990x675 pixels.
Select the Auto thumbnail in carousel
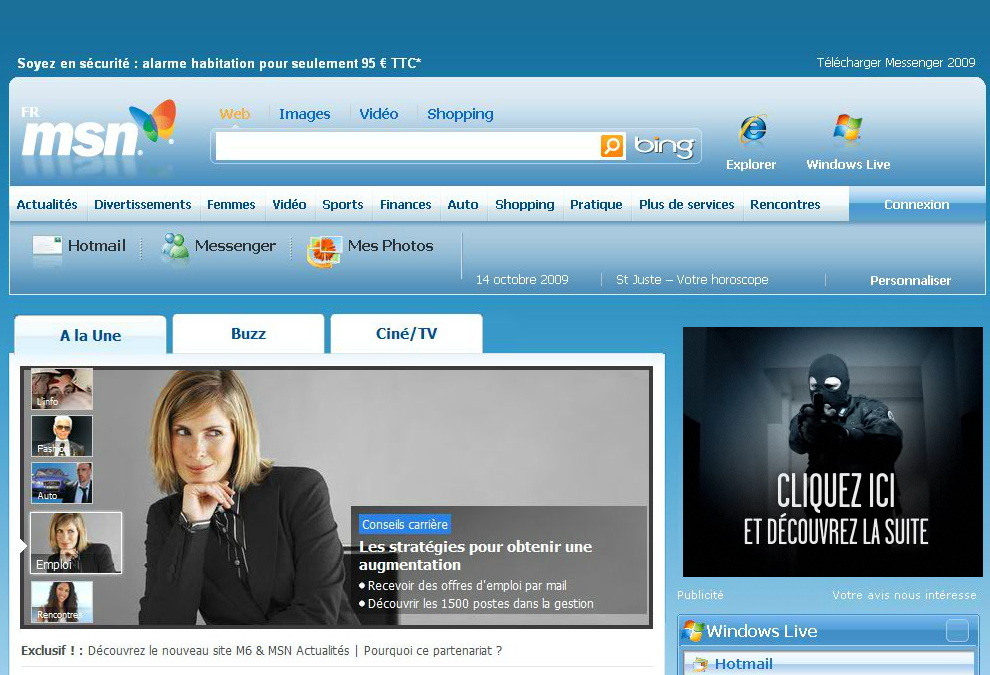click(62, 482)
